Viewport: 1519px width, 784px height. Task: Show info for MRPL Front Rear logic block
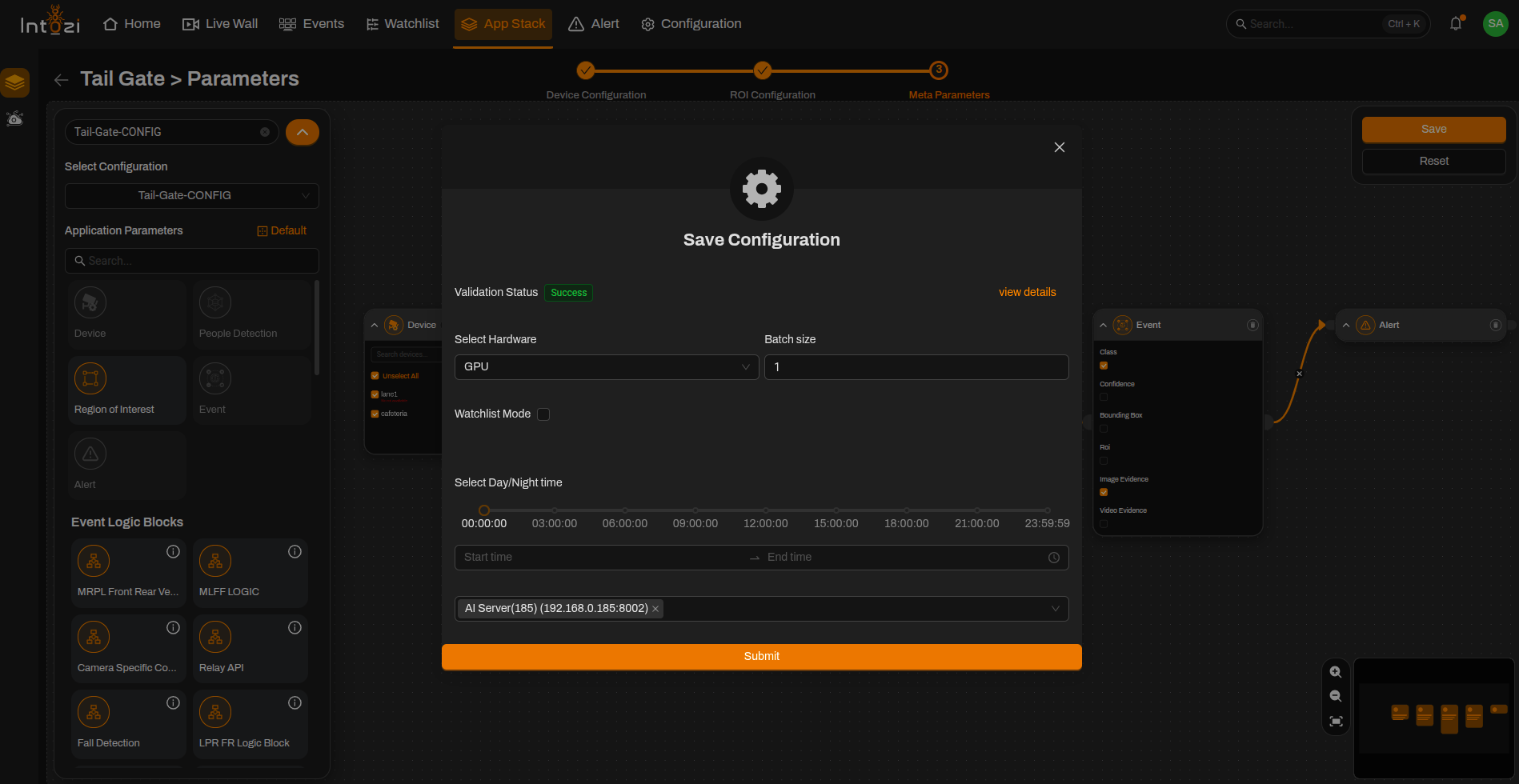click(173, 552)
